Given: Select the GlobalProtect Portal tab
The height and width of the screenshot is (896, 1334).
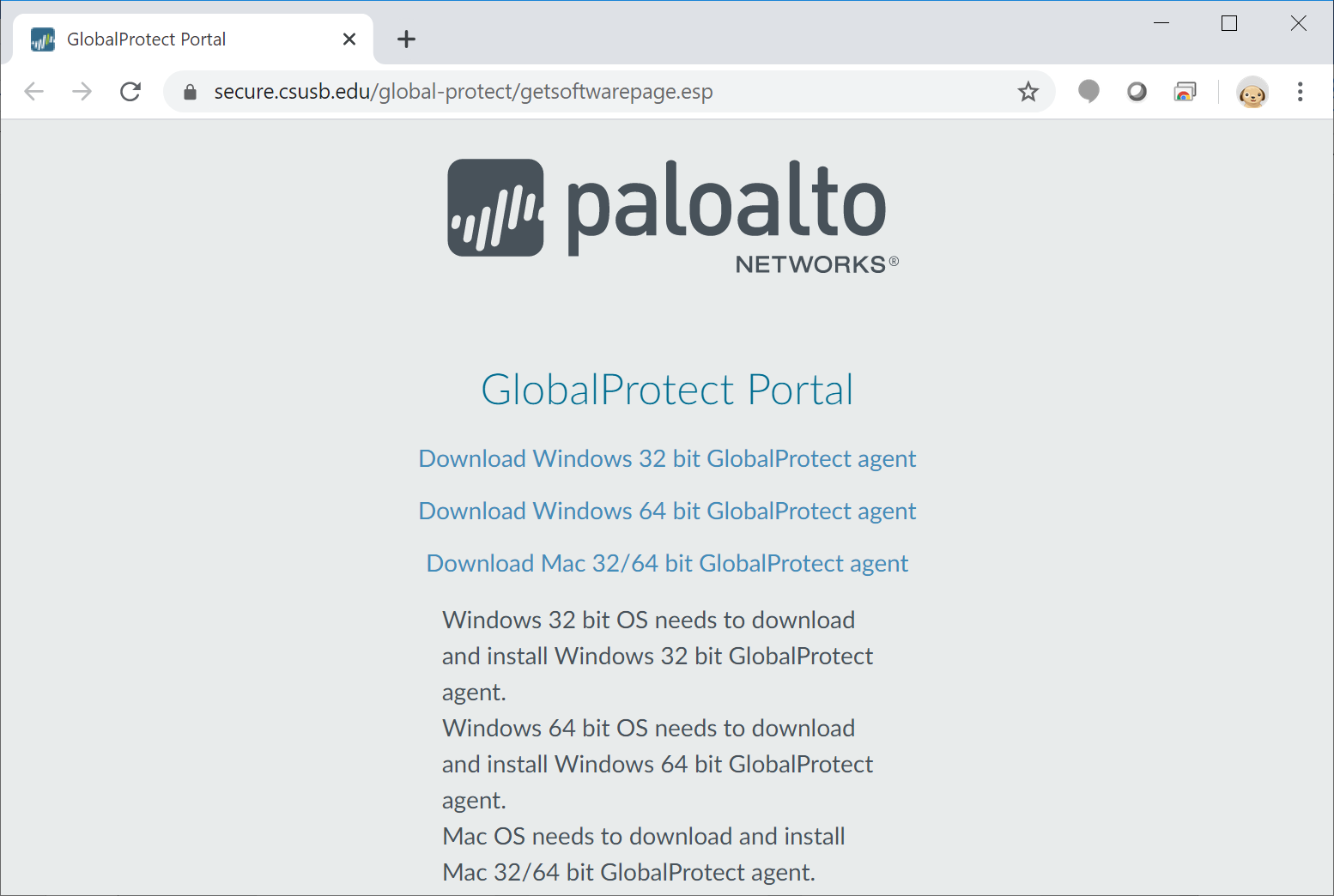Looking at the screenshot, I should [172, 39].
